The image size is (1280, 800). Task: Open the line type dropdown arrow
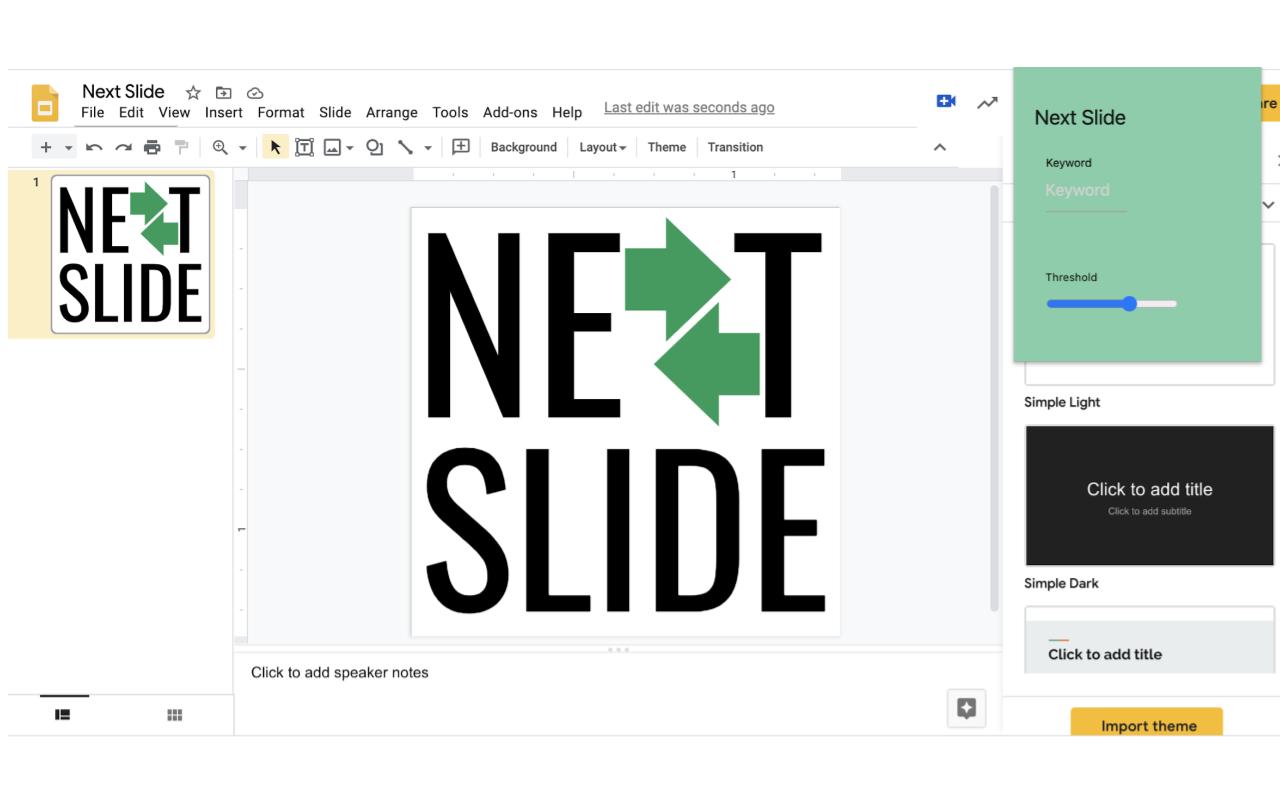point(428,148)
